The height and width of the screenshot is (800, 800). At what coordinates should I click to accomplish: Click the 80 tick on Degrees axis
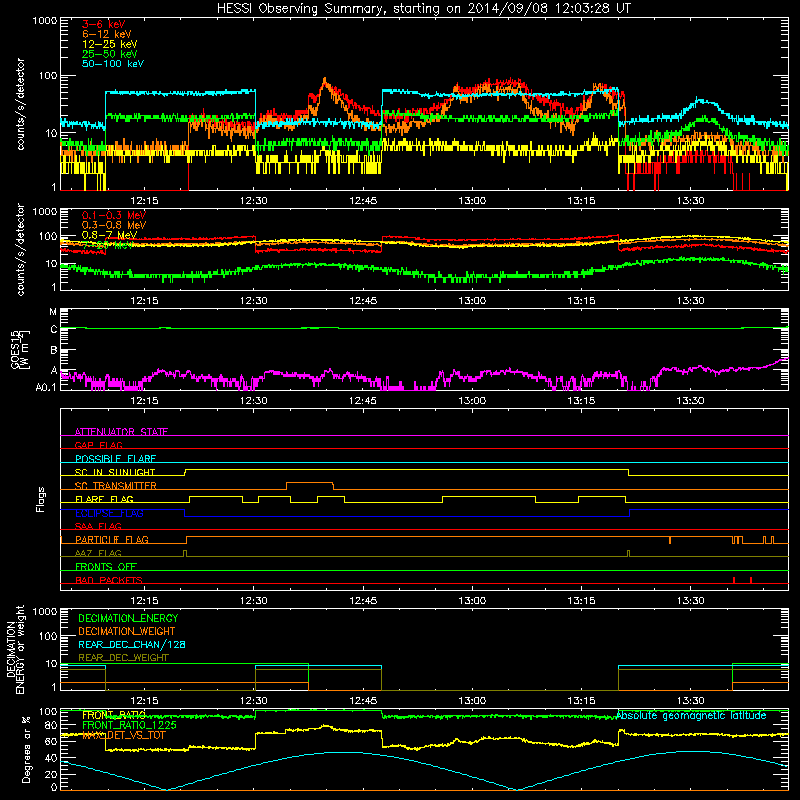tap(51, 725)
